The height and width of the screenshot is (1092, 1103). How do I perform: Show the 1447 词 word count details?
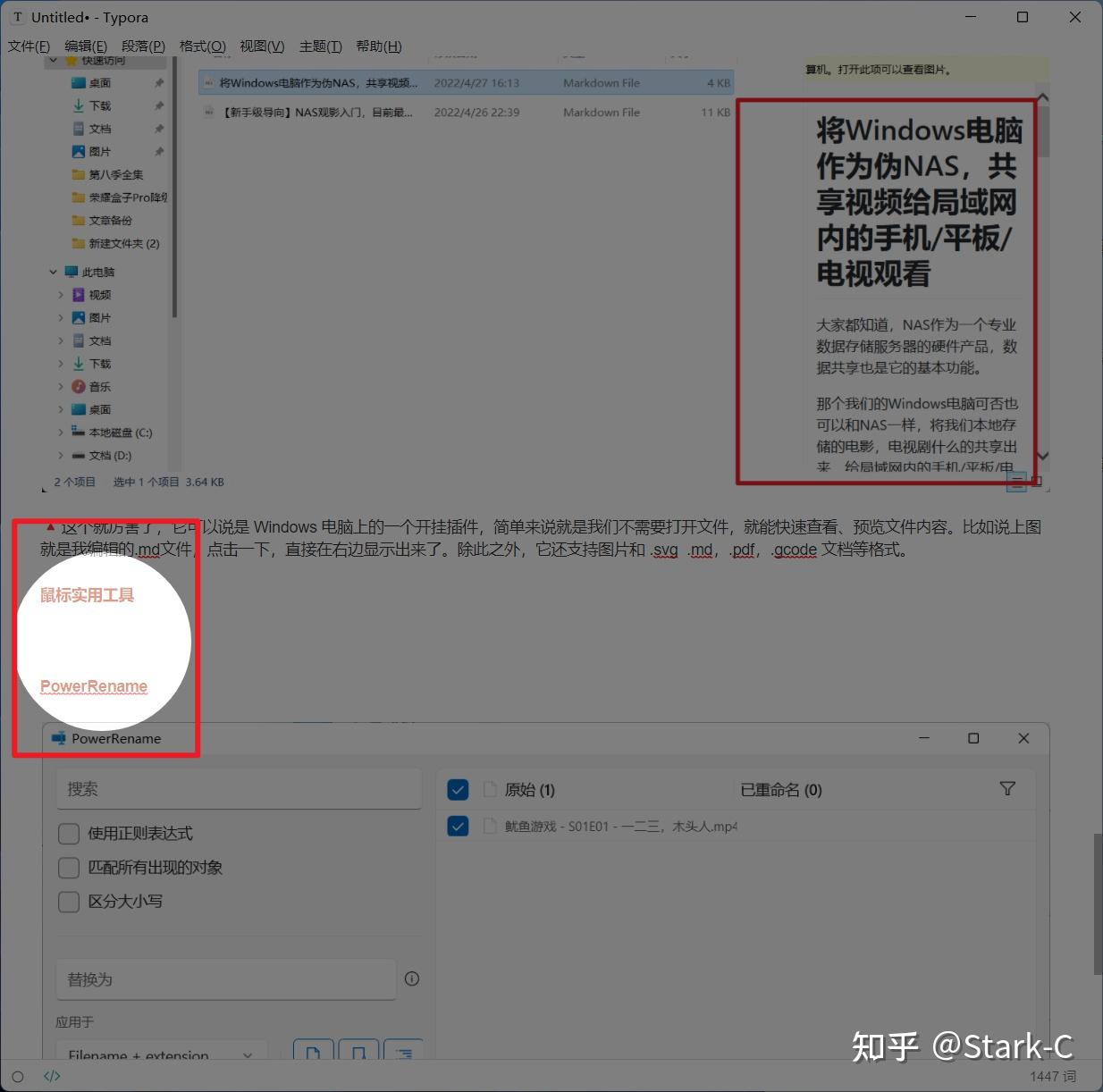pyautogui.click(x=1053, y=1076)
